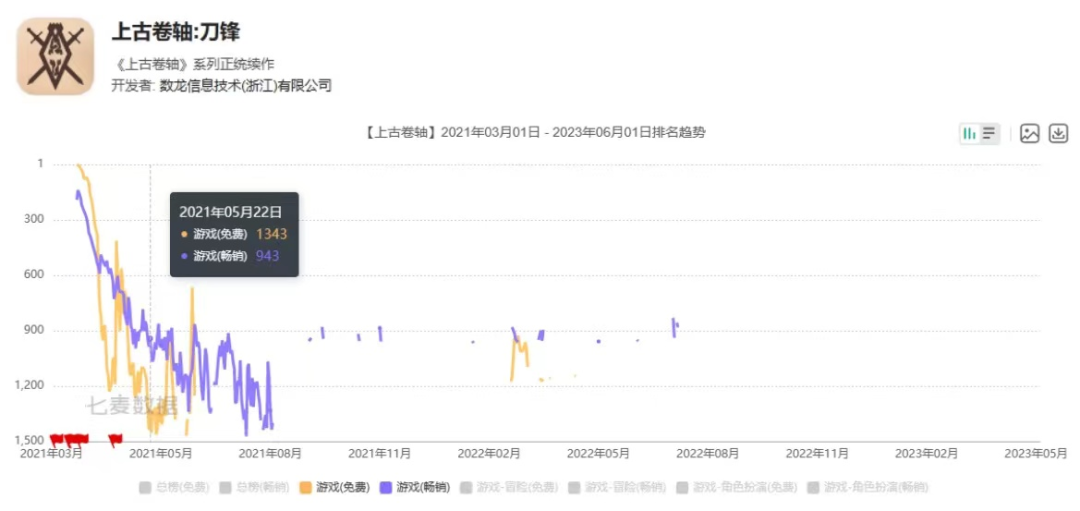Click the y-axis label 300
The width and height of the screenshot is (1080, 511).
click(33, 220)
